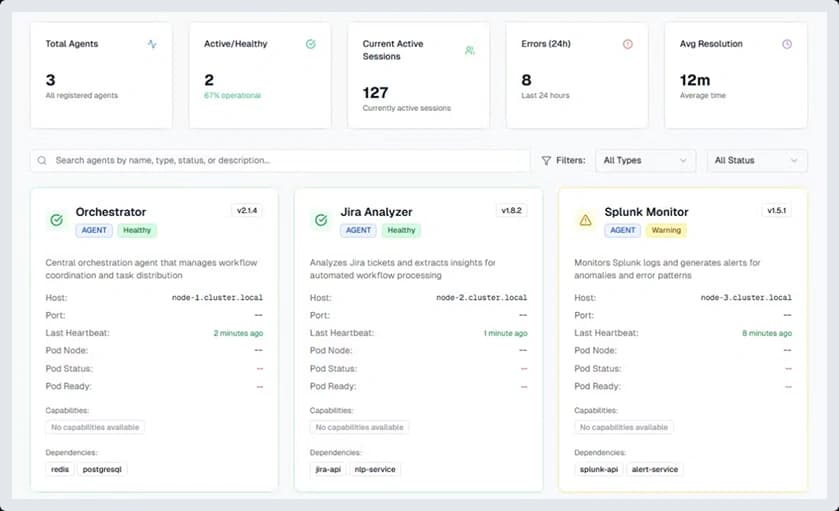
Task: Click the node-1.cluster.local host value
Action: (x=217, y=298)
